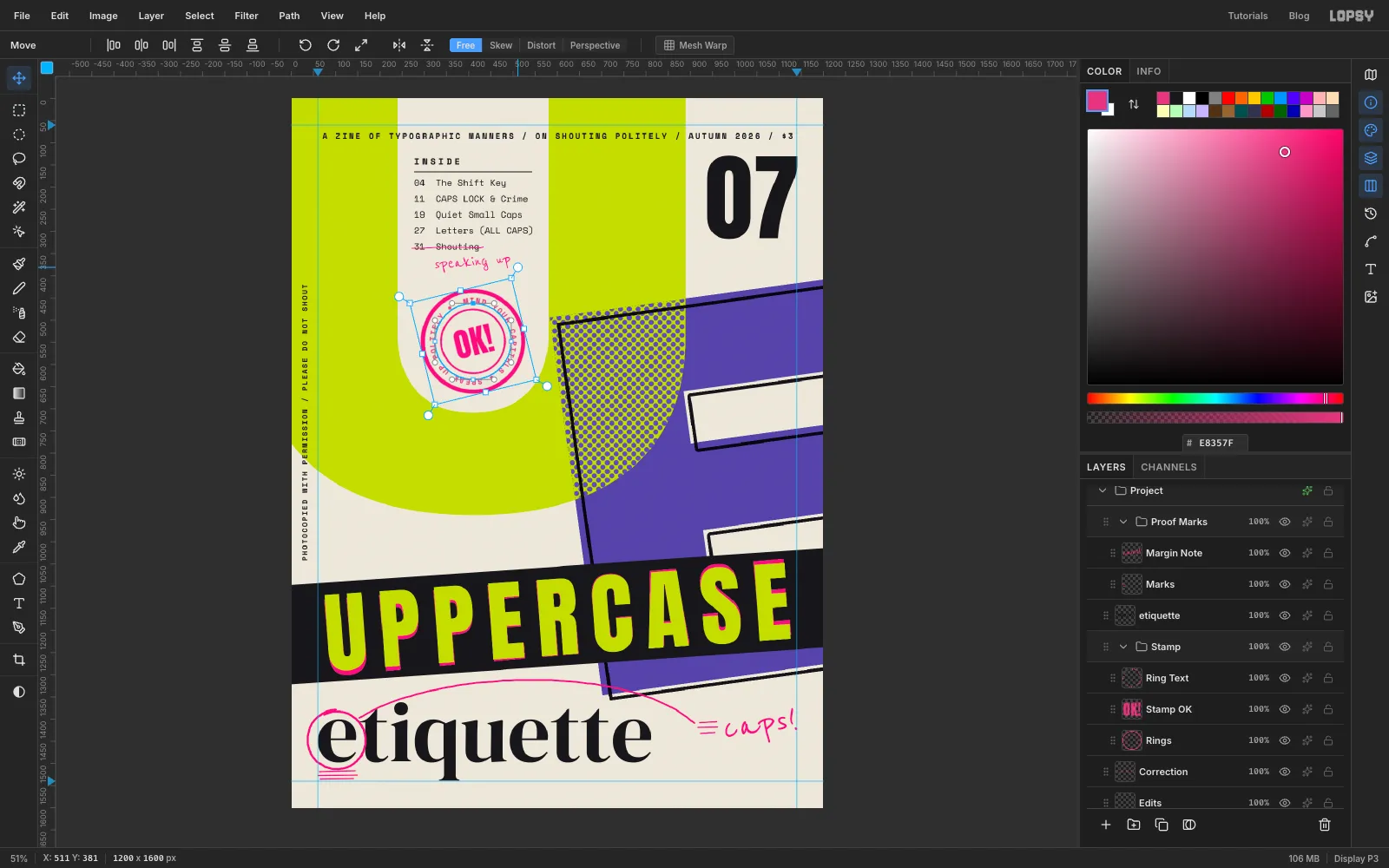This screenshot has width=1389, height=868.
Task: Toggle visibility of Ring Text layer
Action: [1285, 678]
